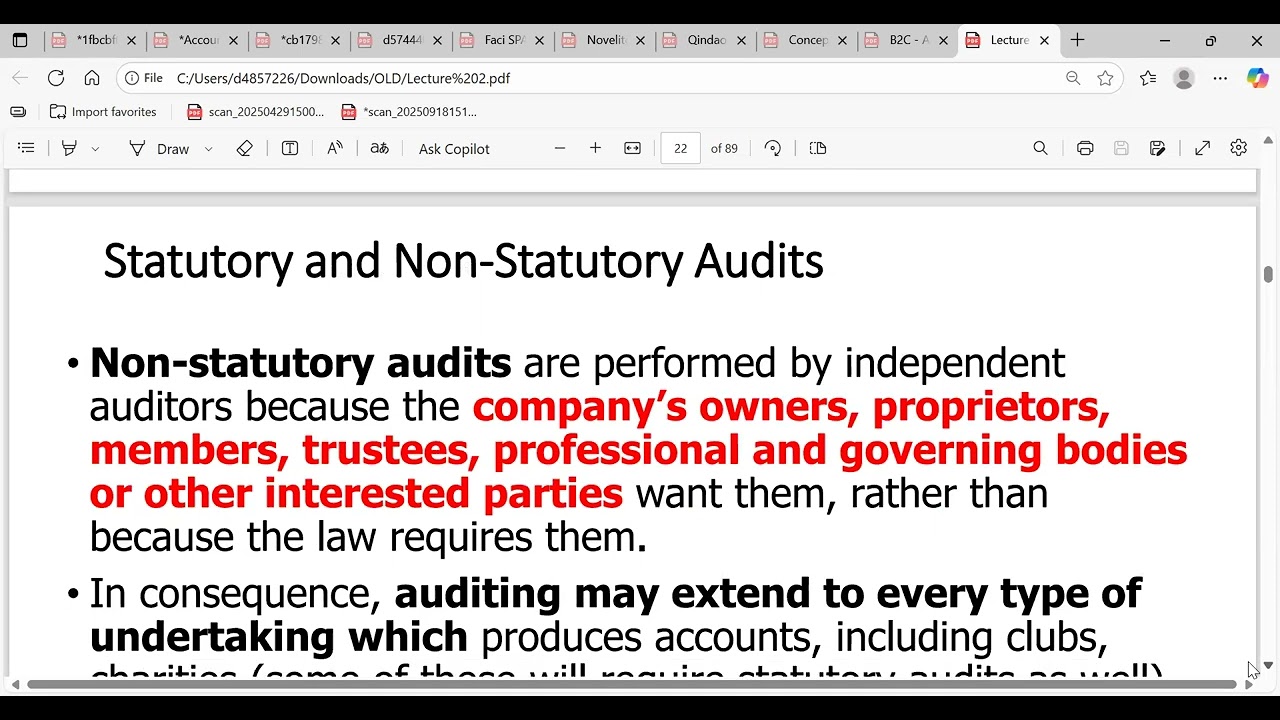Zoom out the PDF with minus
This screenshot has height=720, width=1280.
click(x=560, y=148)
